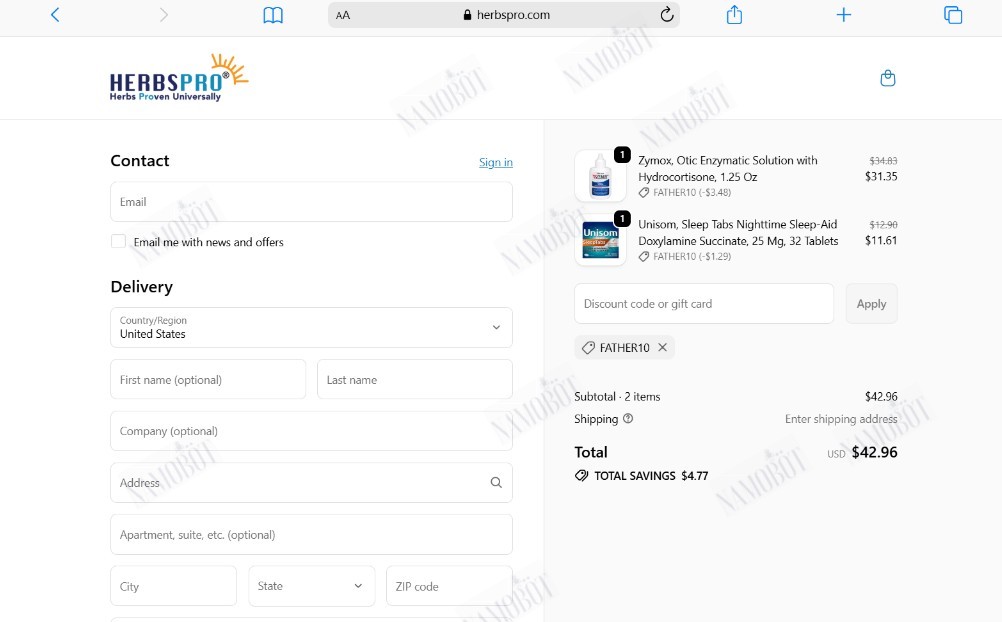
Task: Open the shopping bag cart icon
Action: [x=888, y=78]
